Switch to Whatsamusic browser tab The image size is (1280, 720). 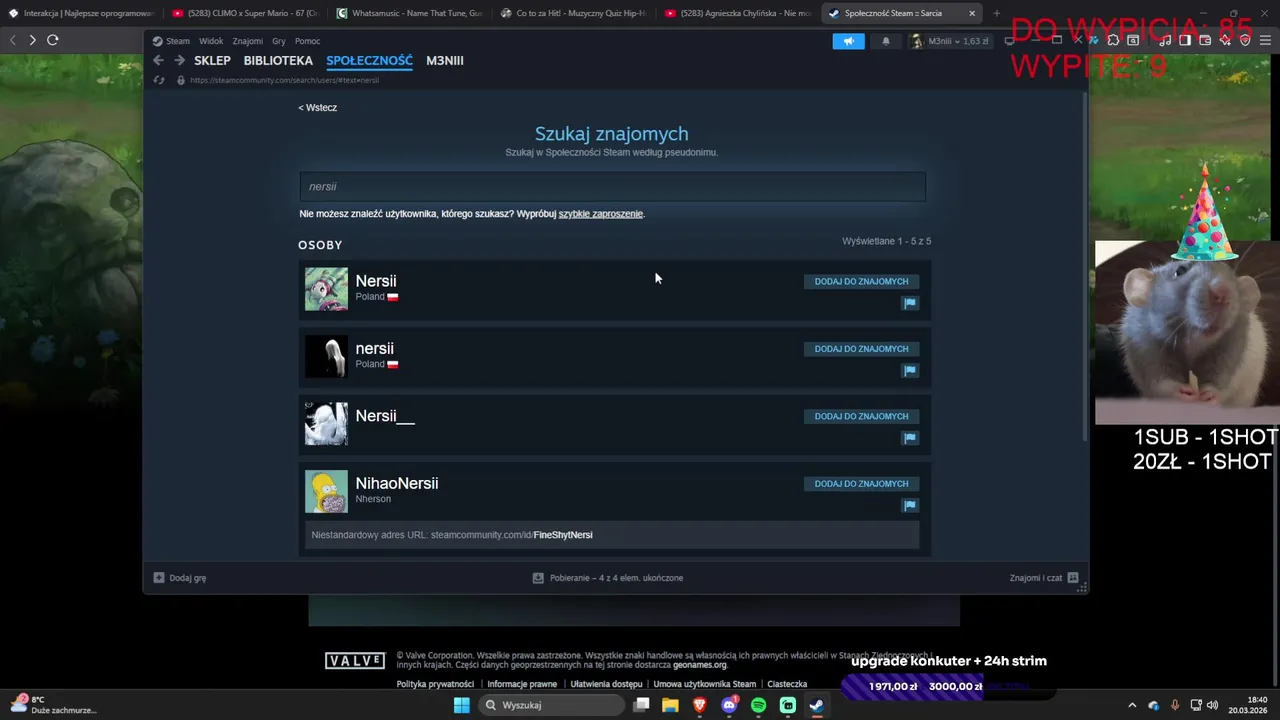pyautogui.click(x=407, y=13)
